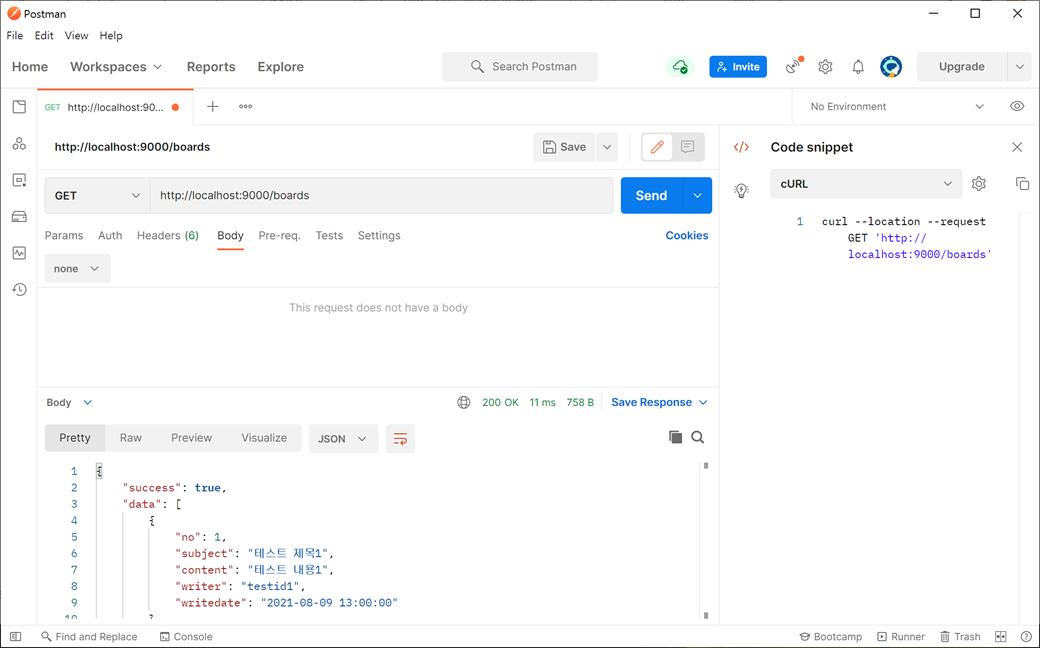Open Trash in status bar
This screenshot has width=1040, height=648.
tap(960, 637)
